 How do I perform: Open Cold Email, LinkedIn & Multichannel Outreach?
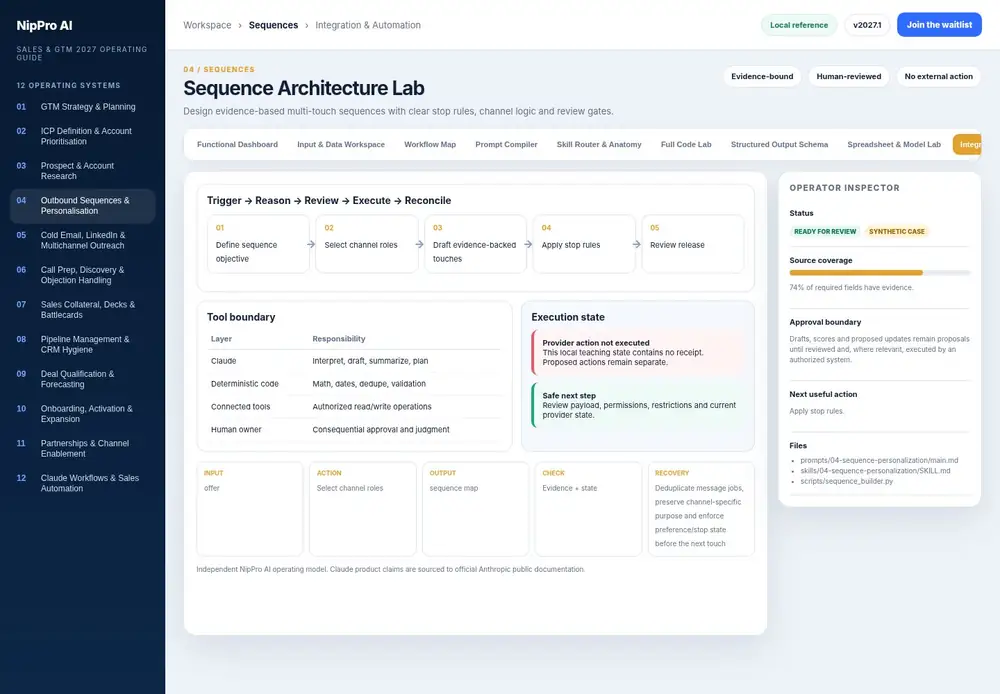82,240
